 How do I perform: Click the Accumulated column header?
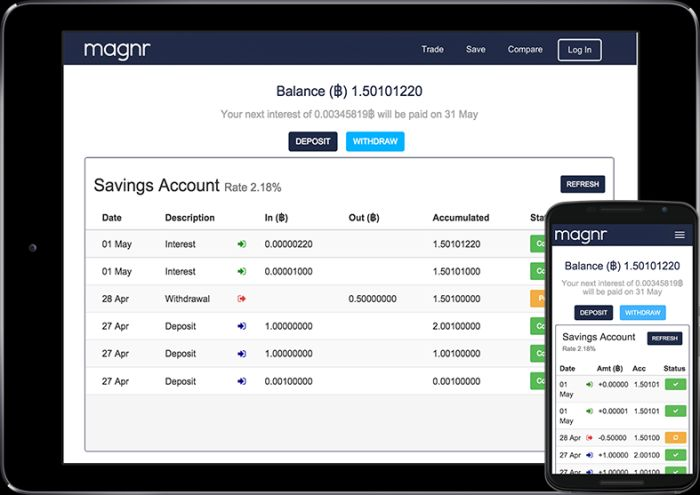[x=461, y=218]
